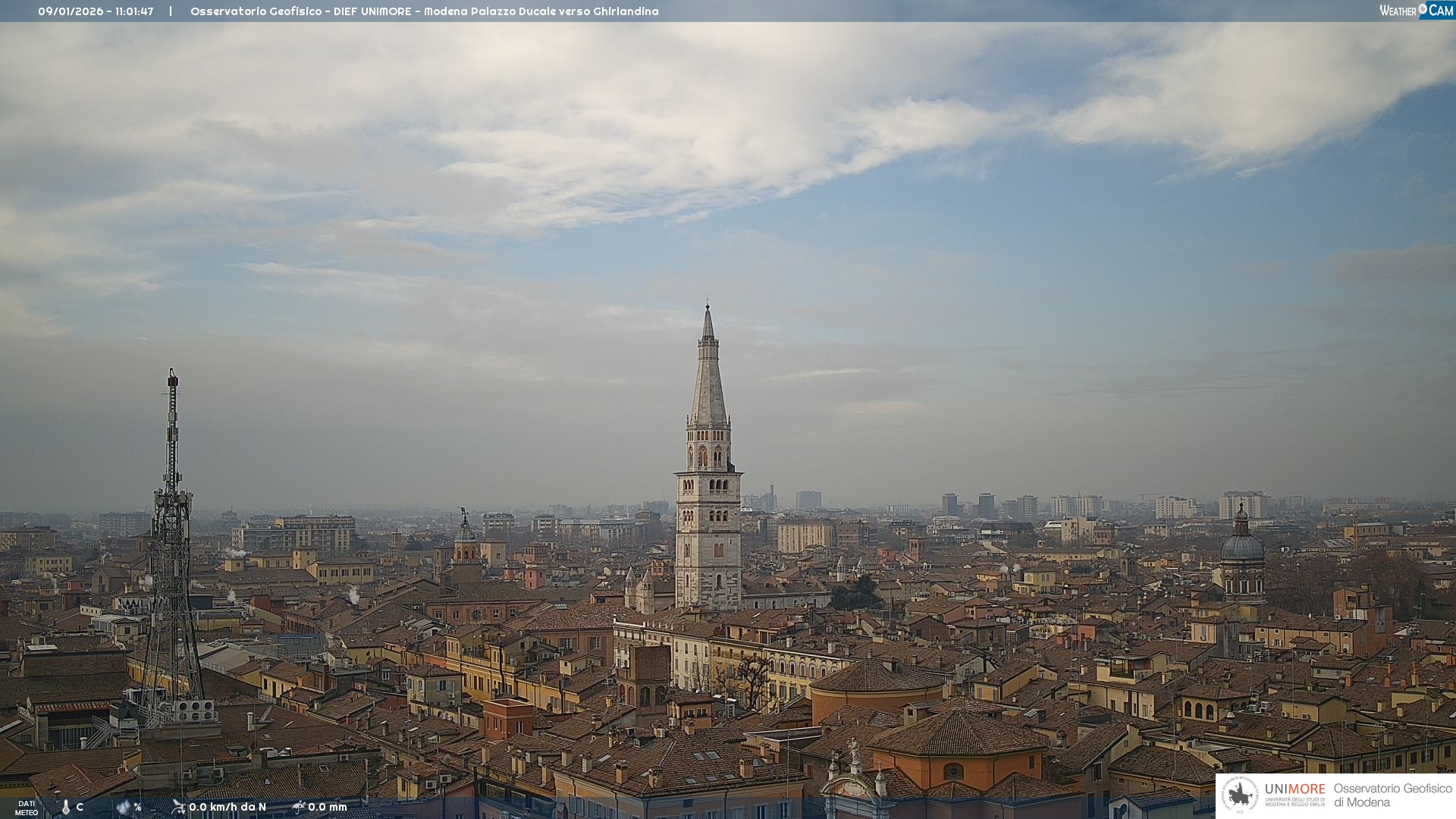This screenshot has height=819, width=1456.
Task: Click the rain umbrella icon
Action: tap(299, 807)
